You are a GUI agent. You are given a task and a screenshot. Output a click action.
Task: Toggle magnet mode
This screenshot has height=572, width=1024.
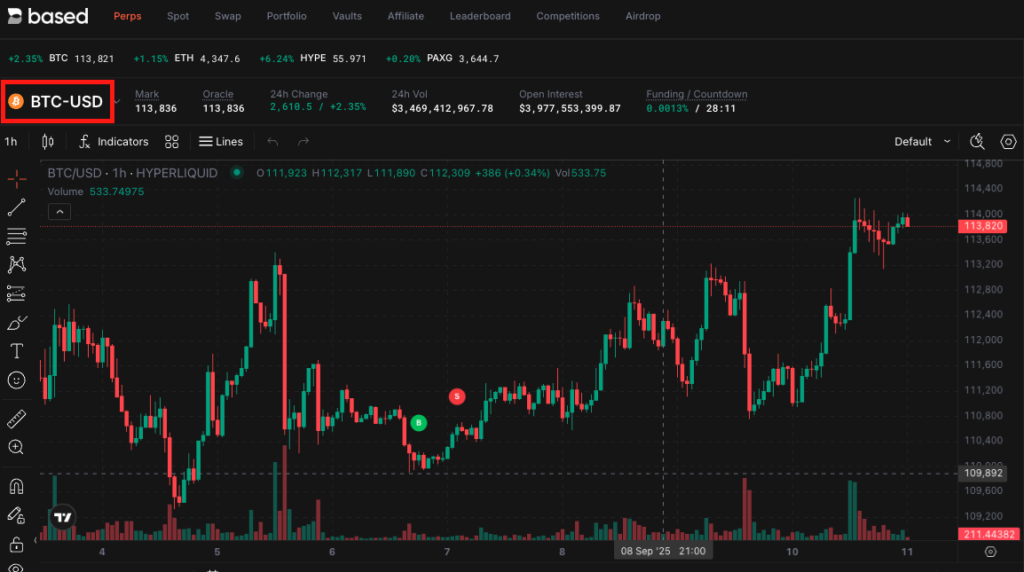(x=16, y=486)
